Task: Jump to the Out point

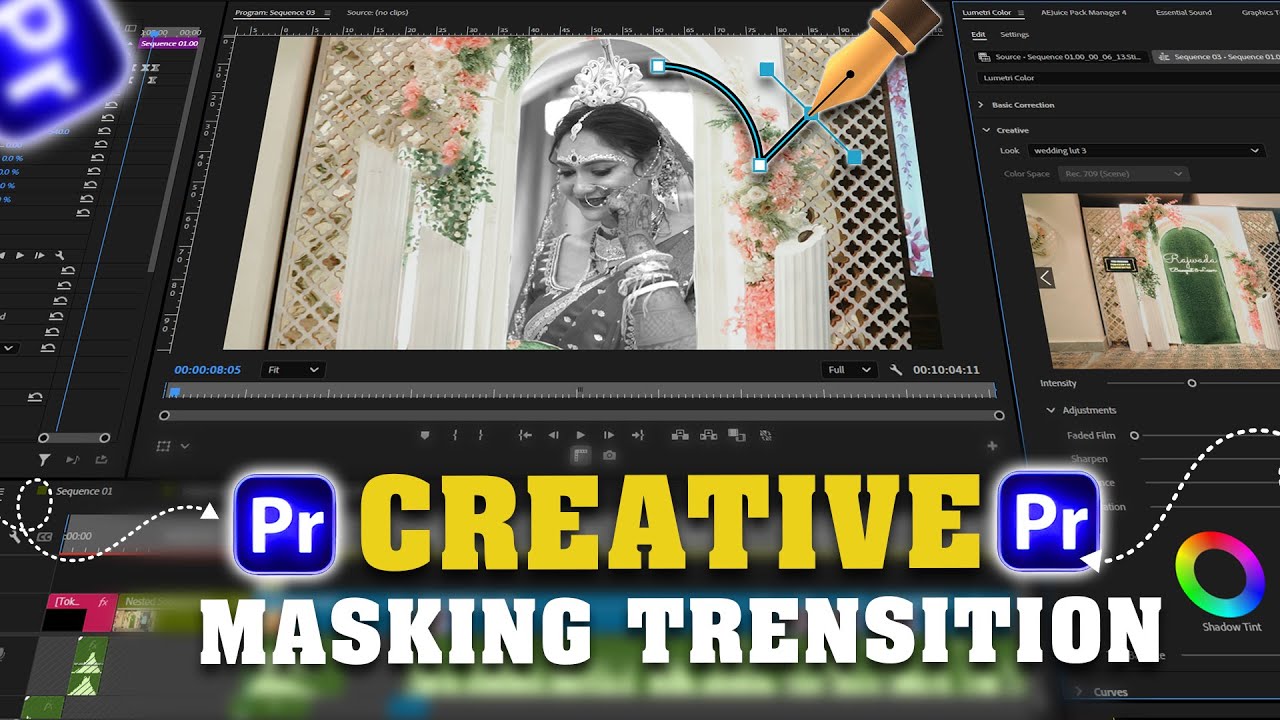Action: [x=637, y=435]
